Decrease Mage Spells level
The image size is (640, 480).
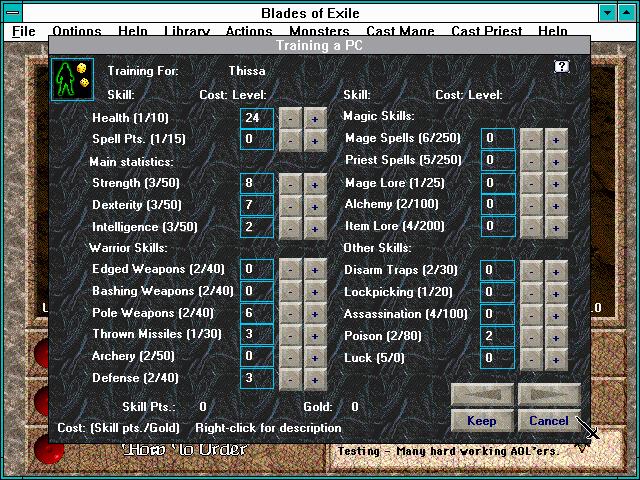(531, 140)
